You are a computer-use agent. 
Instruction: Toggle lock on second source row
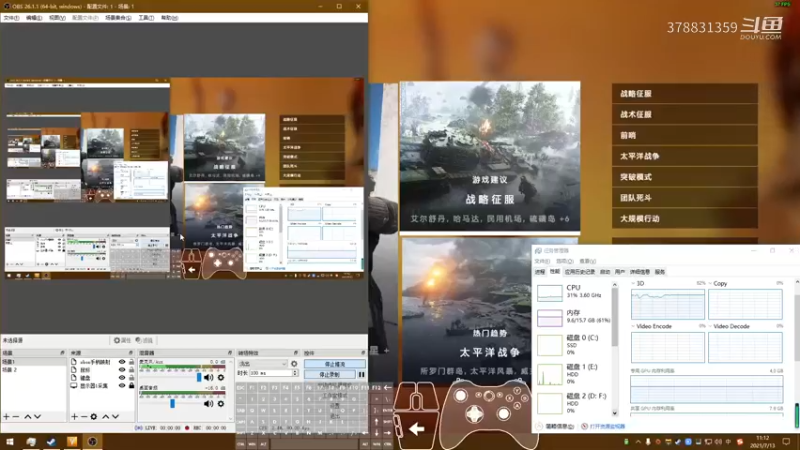tap(131, 370)
